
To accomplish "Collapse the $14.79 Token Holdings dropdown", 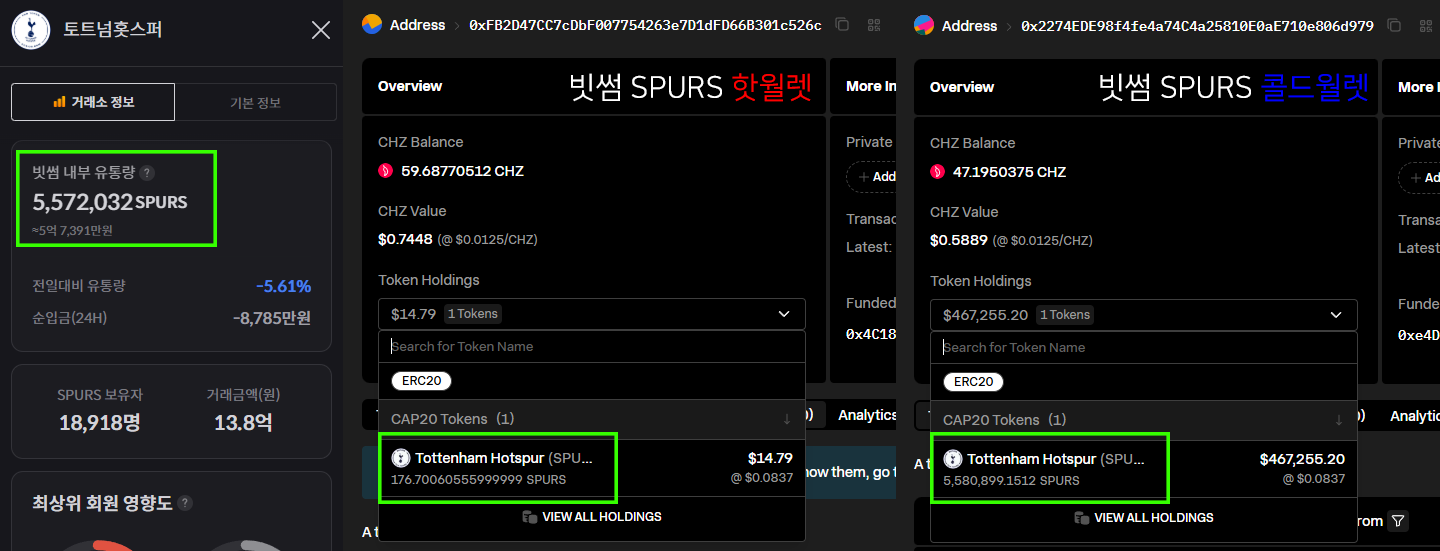I will 592,314.
